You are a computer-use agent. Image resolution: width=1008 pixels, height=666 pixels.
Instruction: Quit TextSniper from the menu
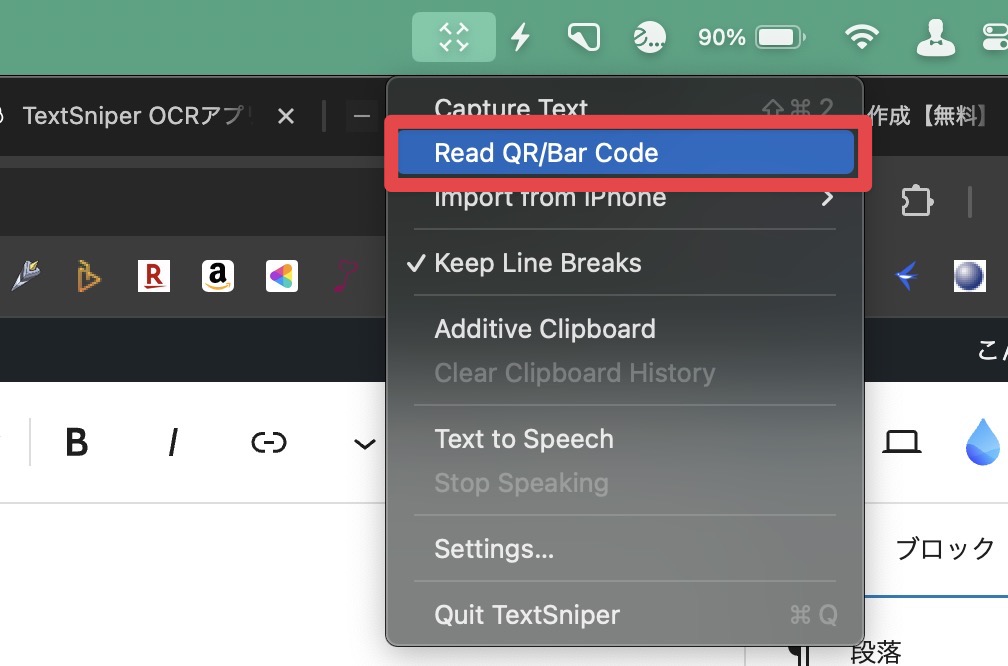pos(625,615)
